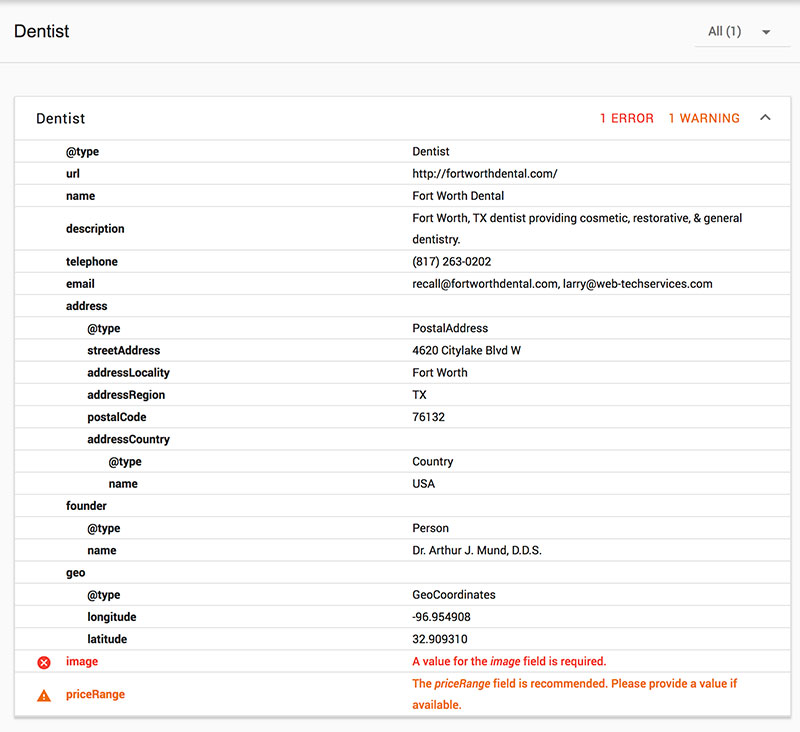
Task: Click the orange warning triangle beside priceRange
Action: [44, 695]
